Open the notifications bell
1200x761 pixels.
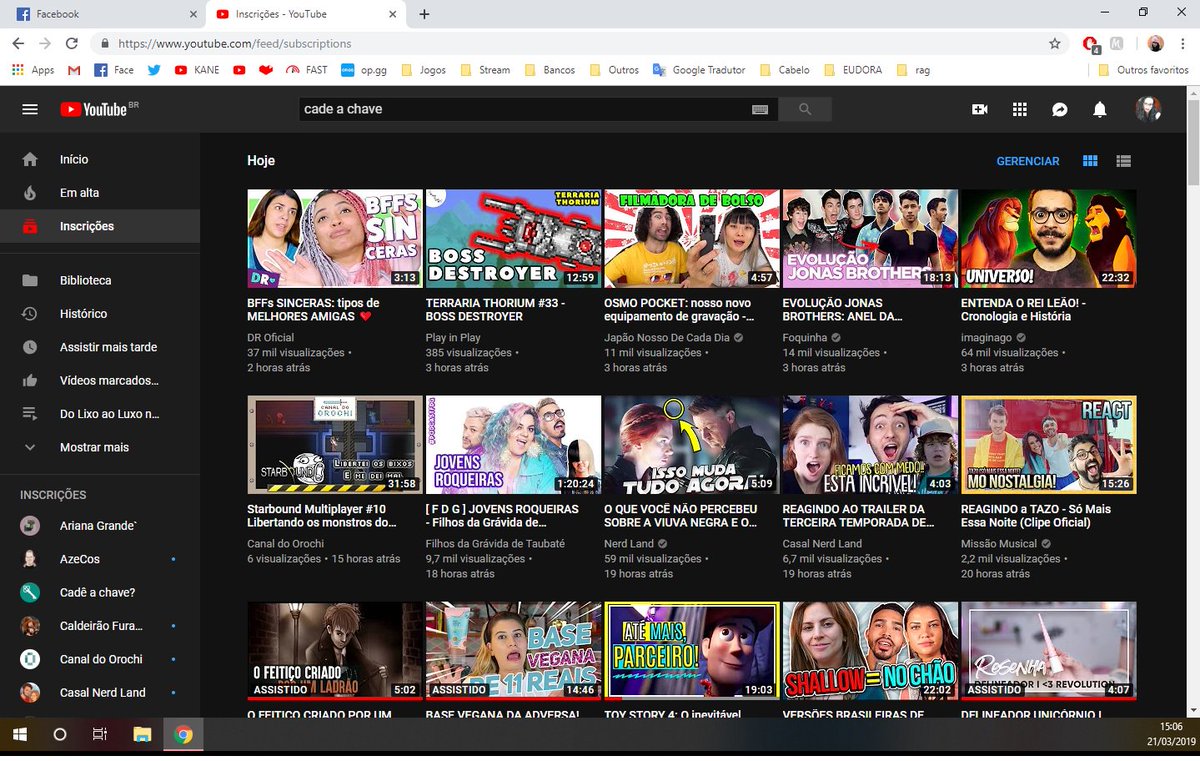click(1100, 109)
